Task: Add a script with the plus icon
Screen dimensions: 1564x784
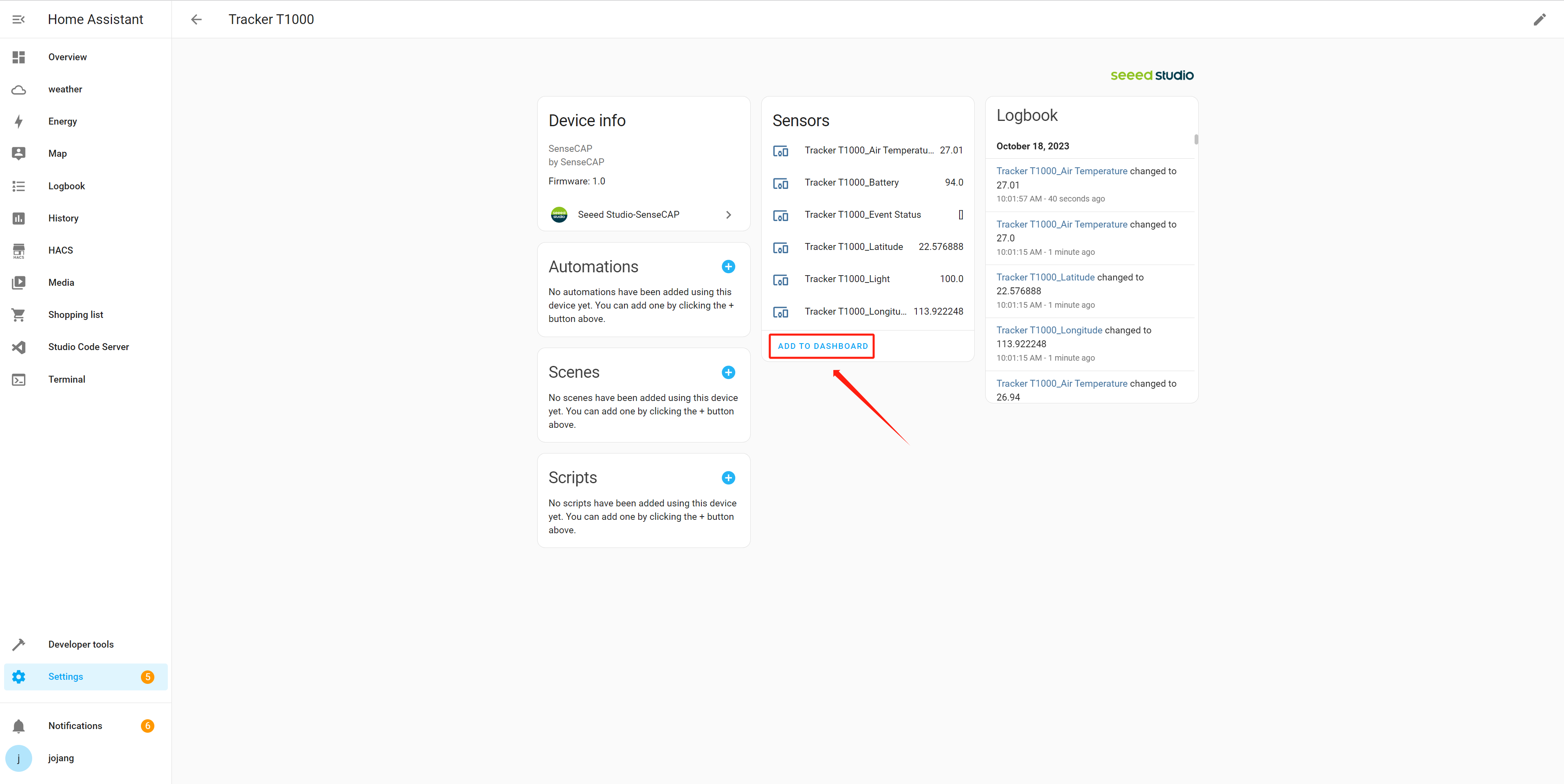Action: pos(729,477)
